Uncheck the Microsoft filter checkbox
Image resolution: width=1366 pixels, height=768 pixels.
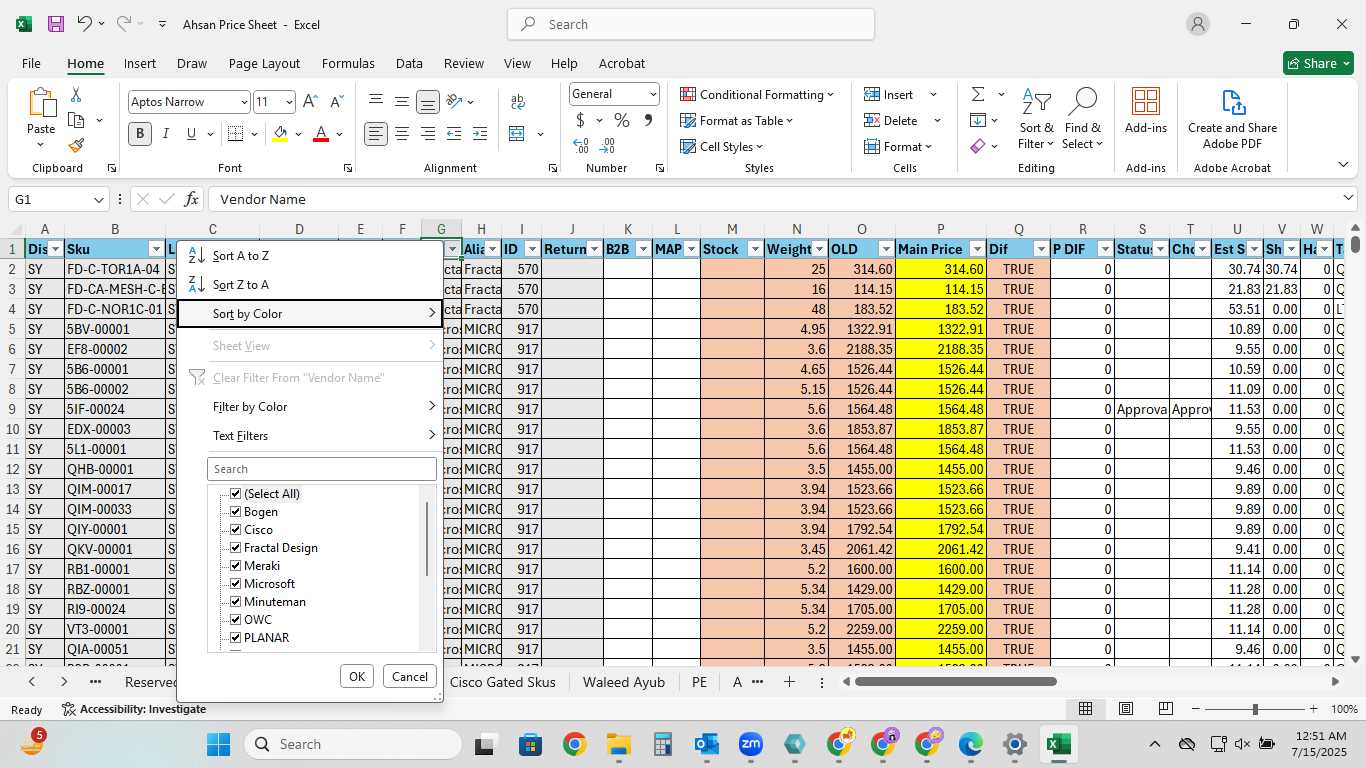236,584
